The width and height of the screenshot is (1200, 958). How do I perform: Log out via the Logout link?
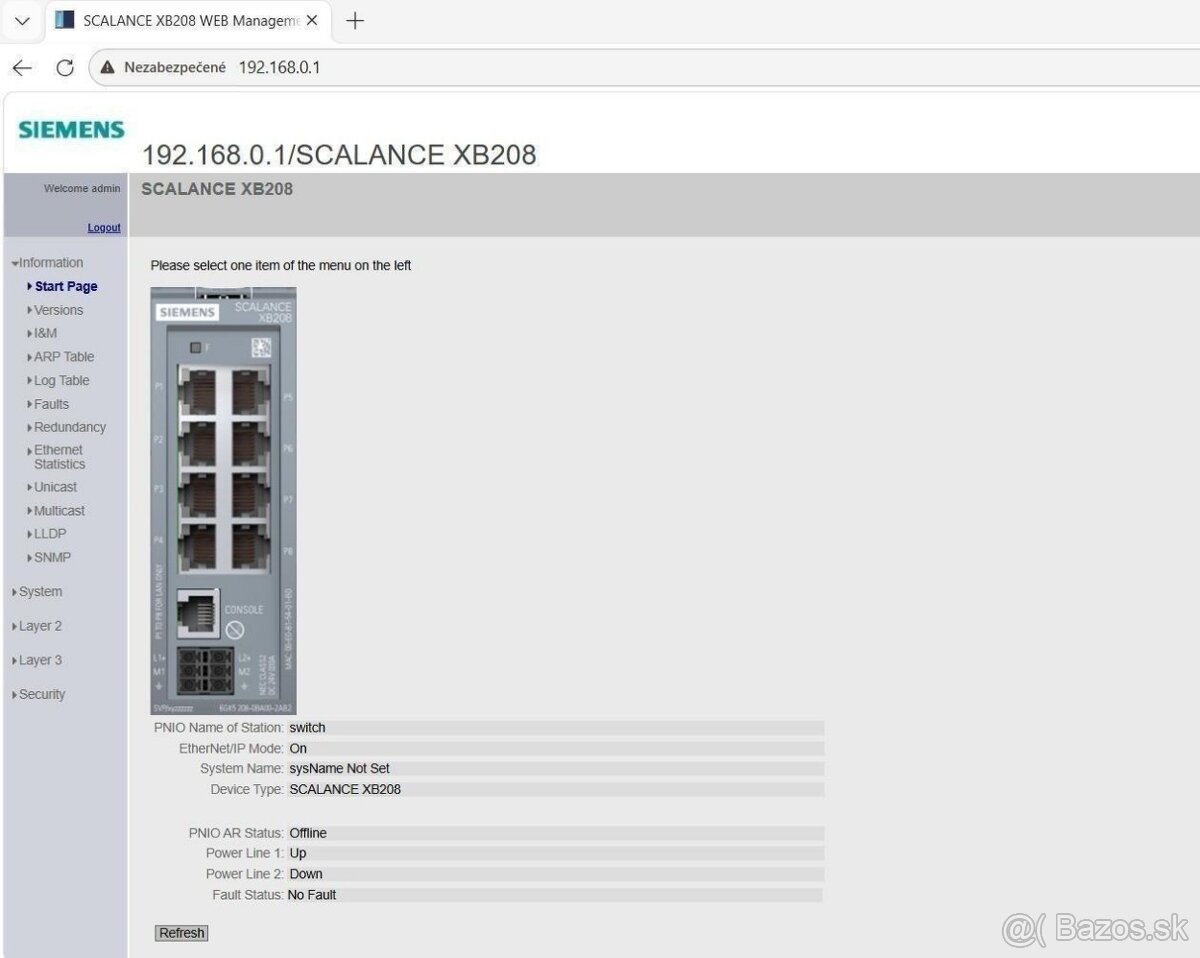104,228
